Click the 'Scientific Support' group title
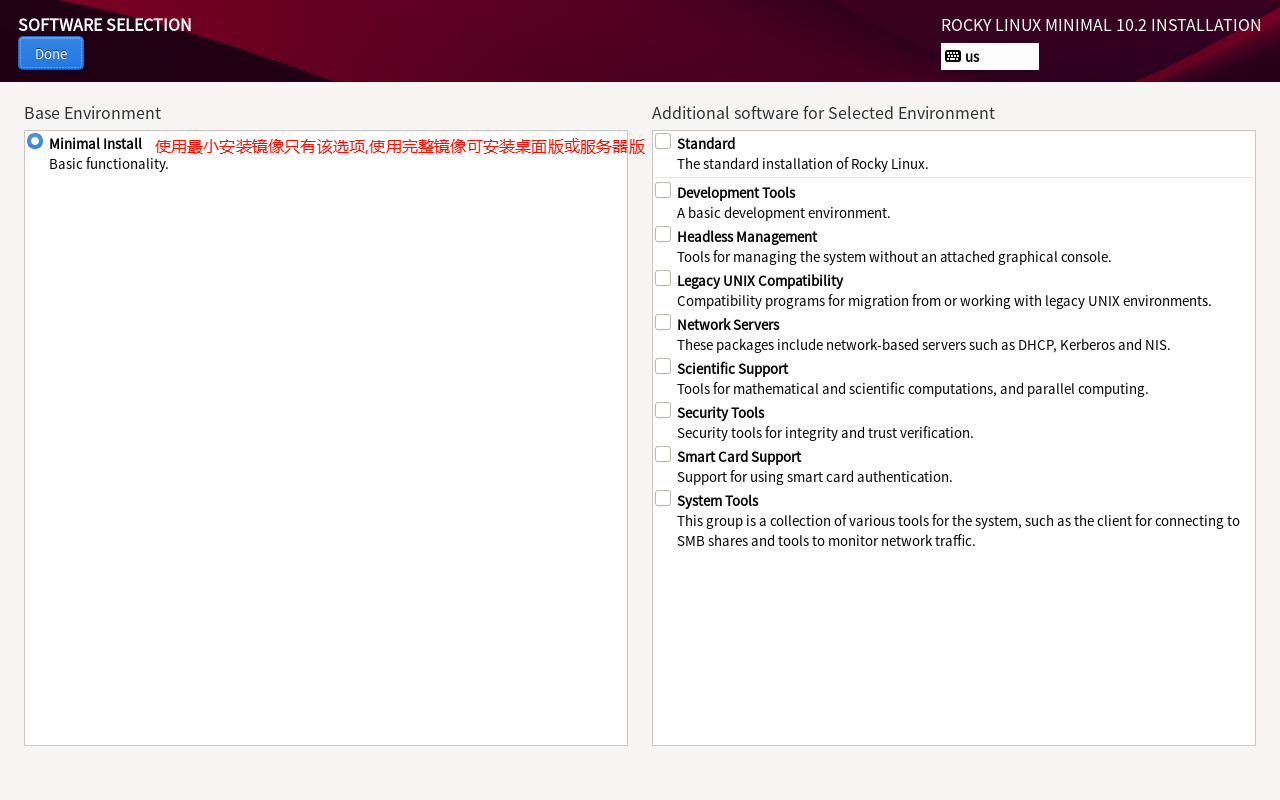1280x800 pixels. [733, 369]
